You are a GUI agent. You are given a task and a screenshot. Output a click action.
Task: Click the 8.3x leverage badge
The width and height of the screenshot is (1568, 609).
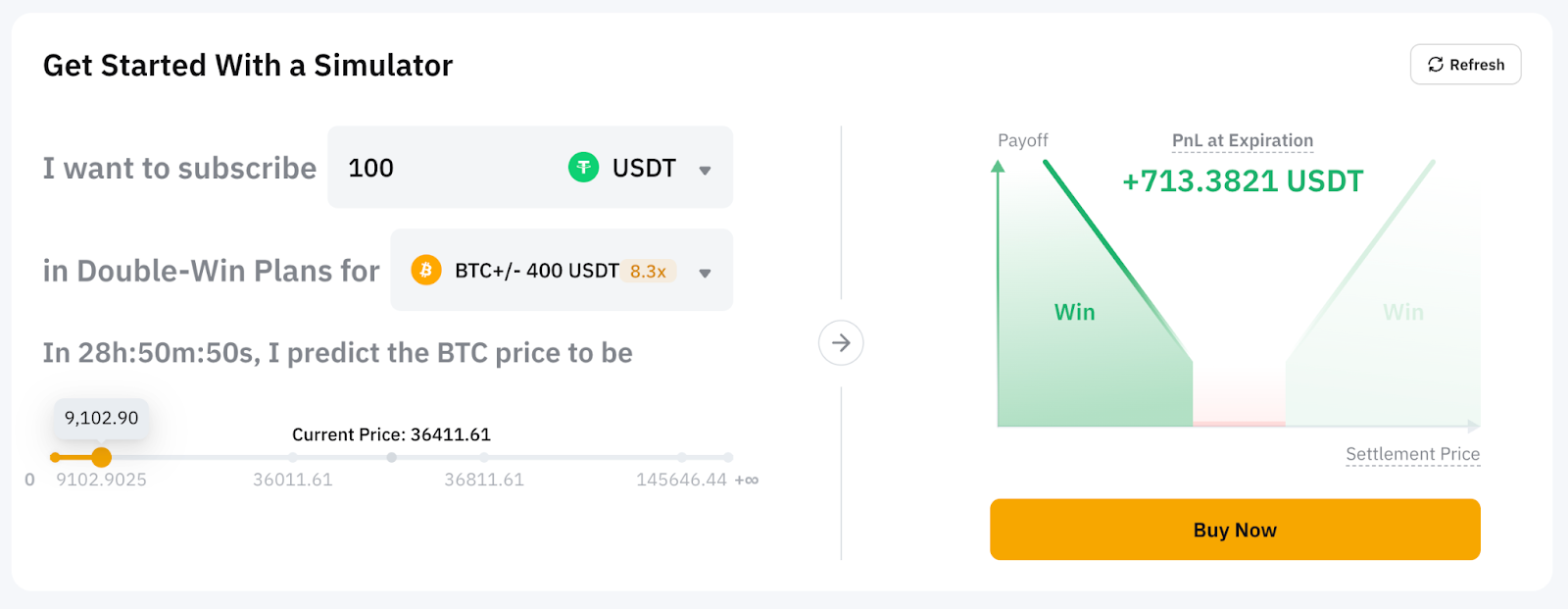click(x=648, y=271)
